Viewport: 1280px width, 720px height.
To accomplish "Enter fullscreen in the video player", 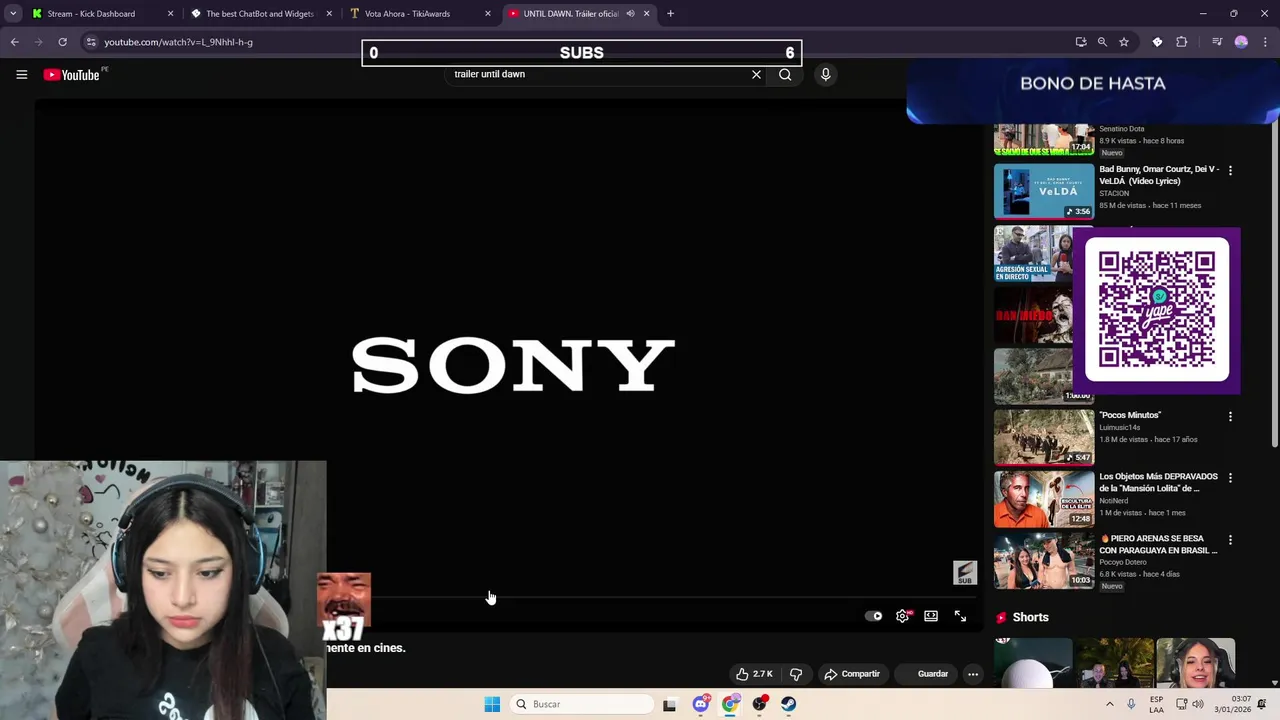I will (960, 616).
